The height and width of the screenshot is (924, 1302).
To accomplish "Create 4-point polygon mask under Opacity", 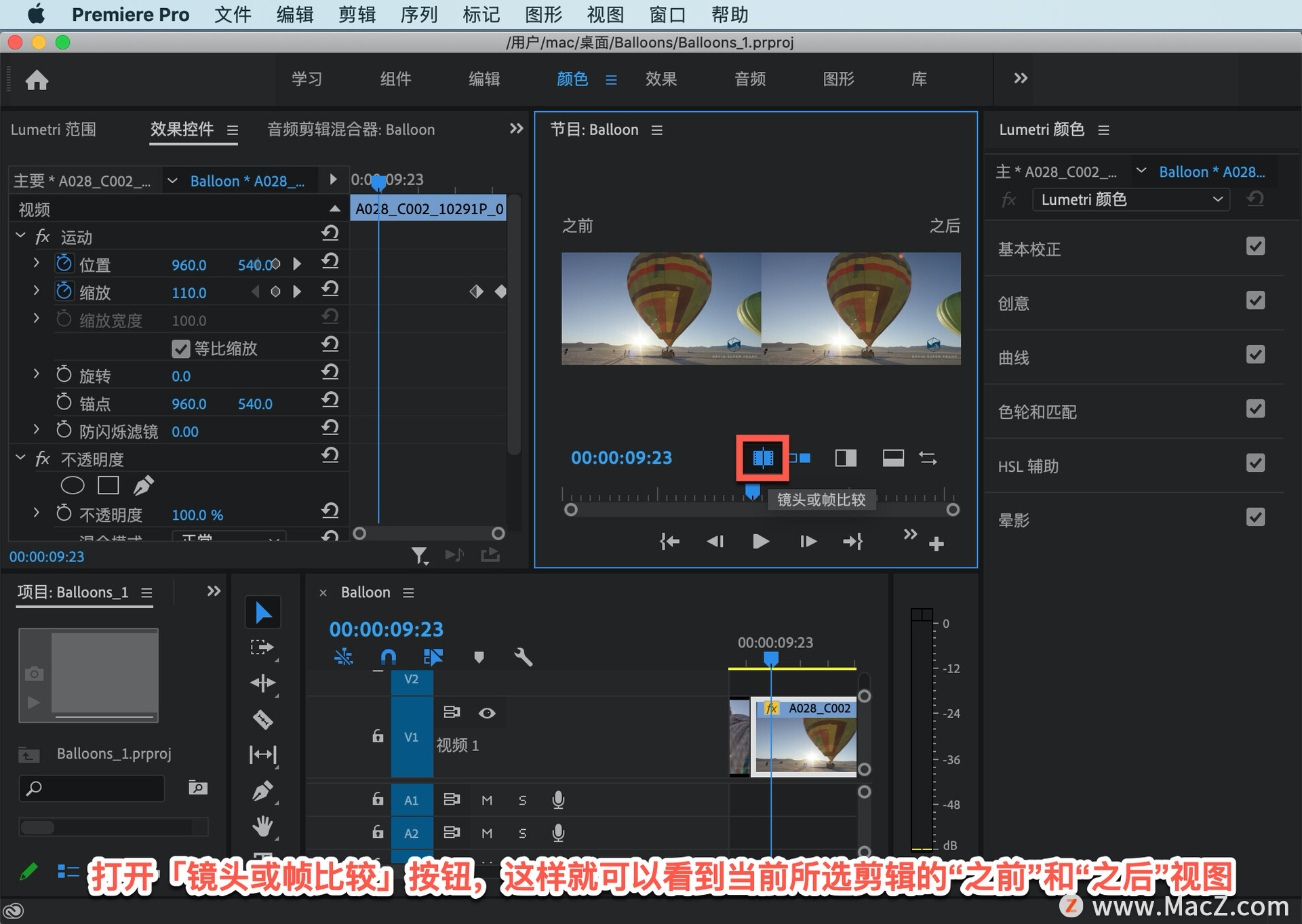I will [108, 485].
